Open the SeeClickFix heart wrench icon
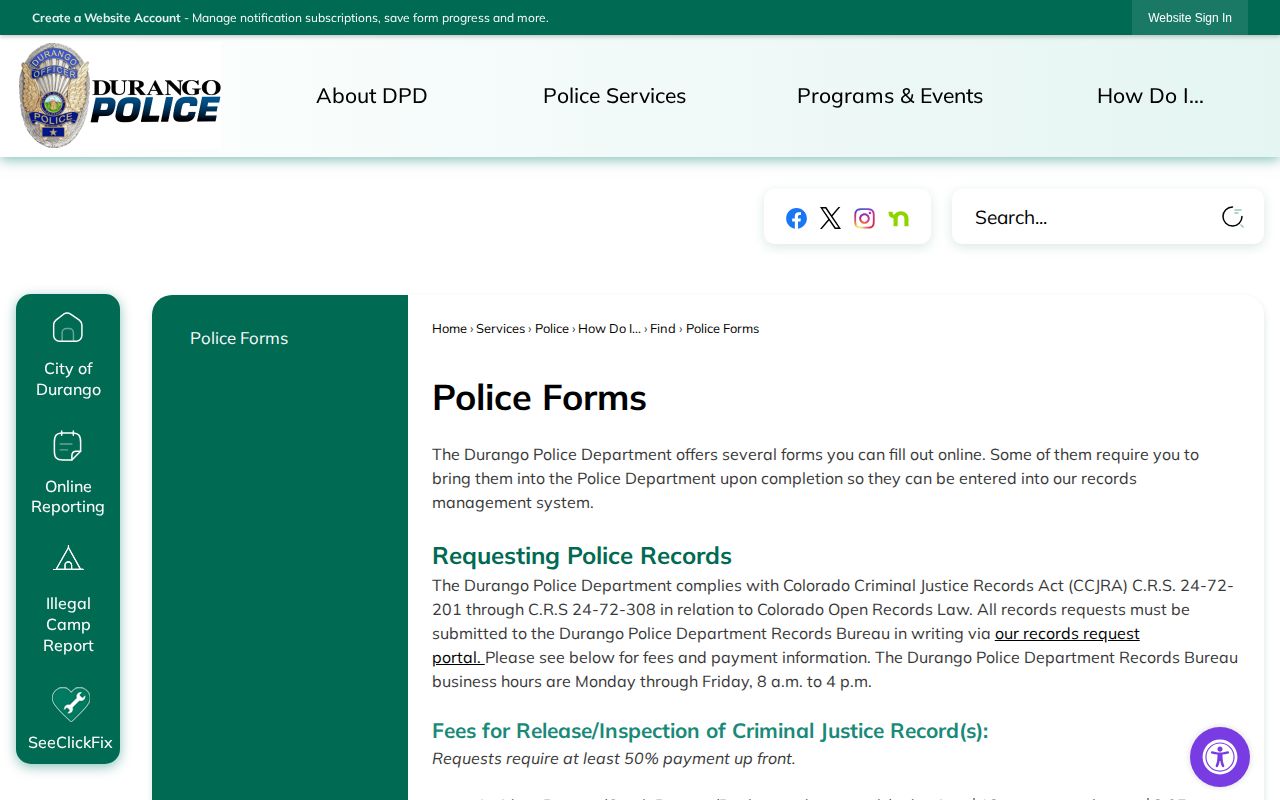 pos(70,704)
